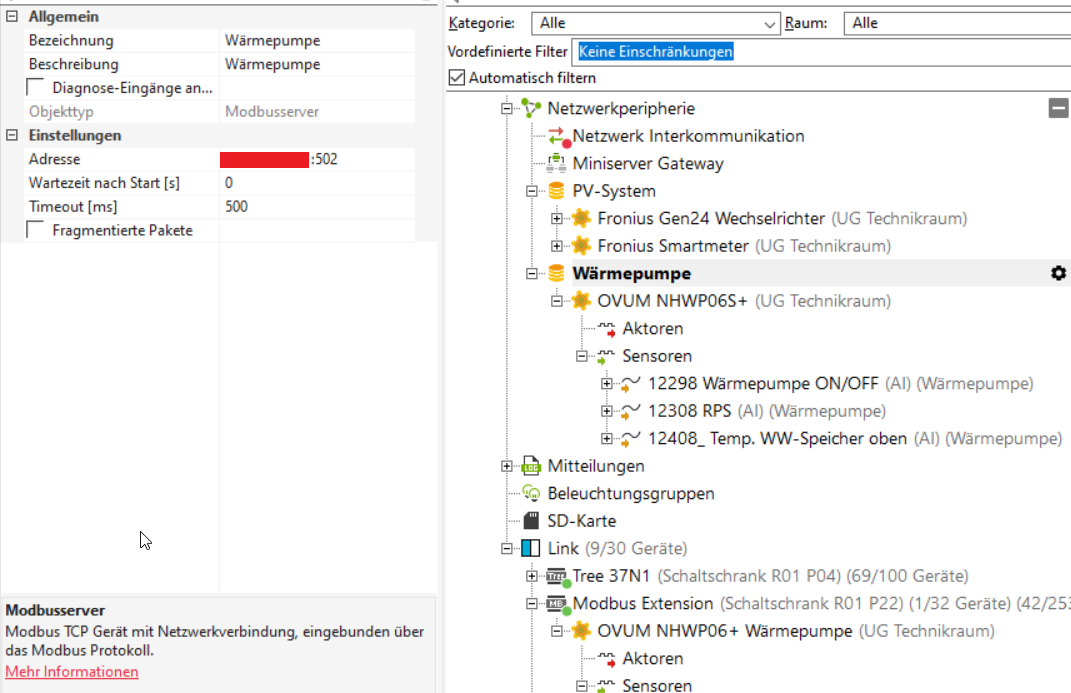Toggle the Automatisch filtern checkbox
This screenshot has height=693, width=1071.
point(457,78)
